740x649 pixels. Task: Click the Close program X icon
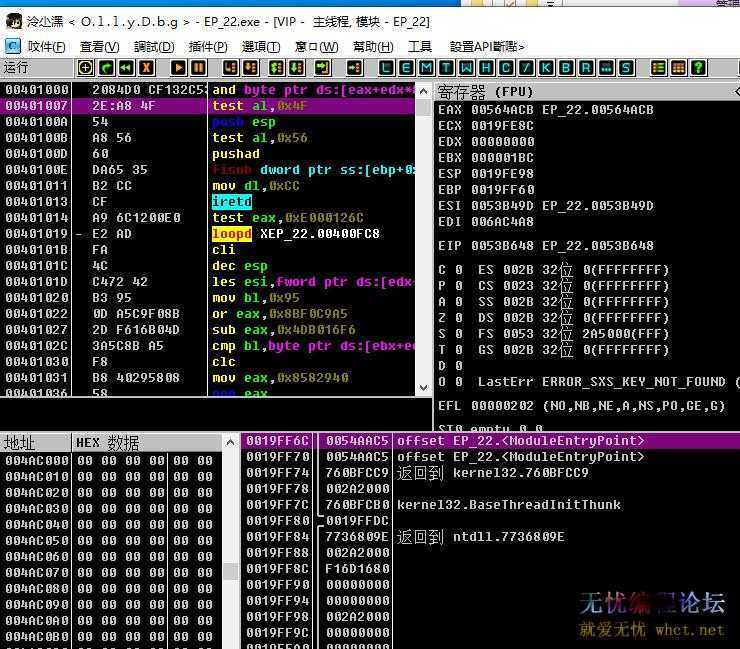coord(147,68)
